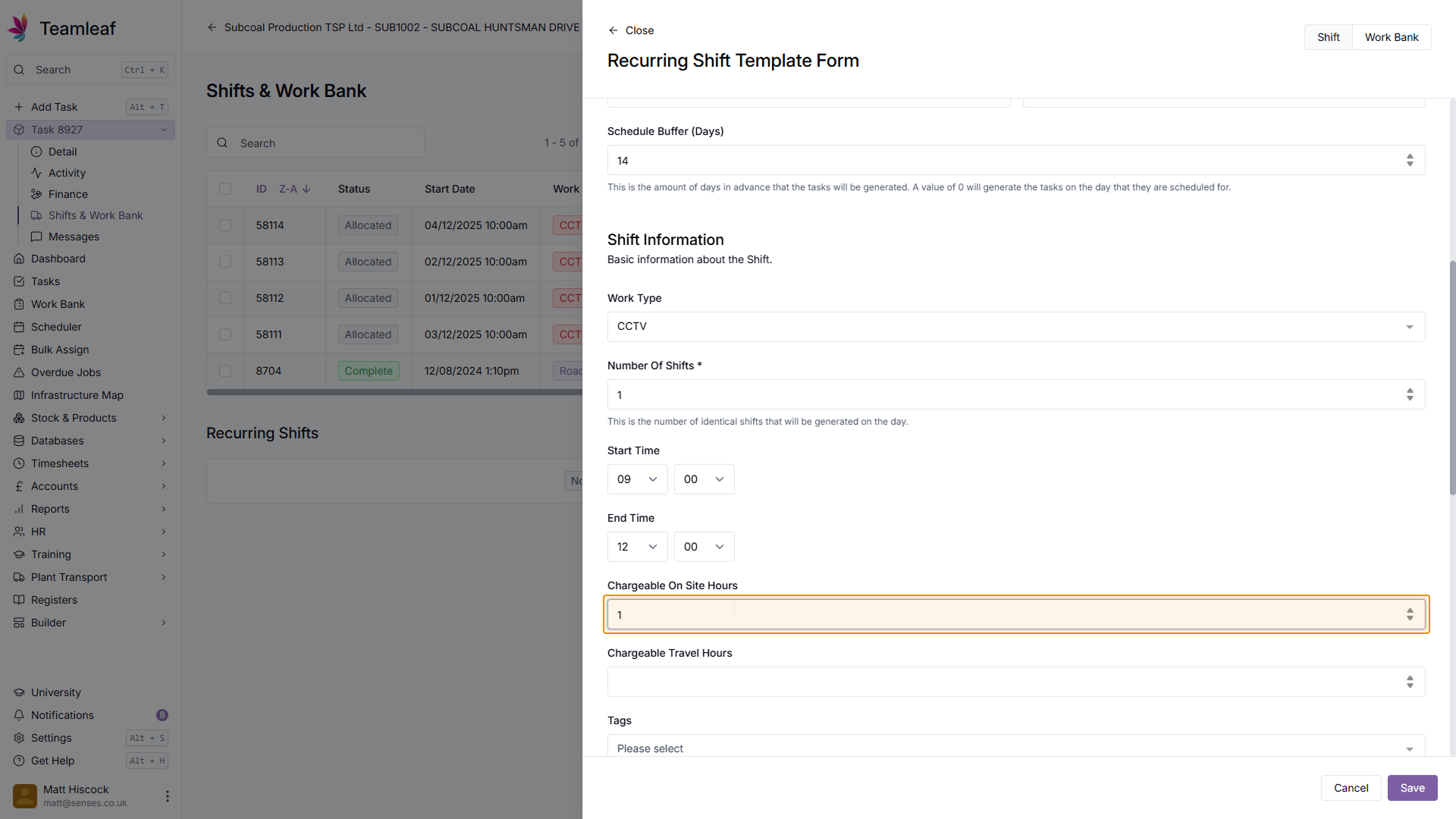1456x819 pixels.
Task: Toggle the select-all shifts header checkbox
Action: pyautogui.click(x=225, y=189)
